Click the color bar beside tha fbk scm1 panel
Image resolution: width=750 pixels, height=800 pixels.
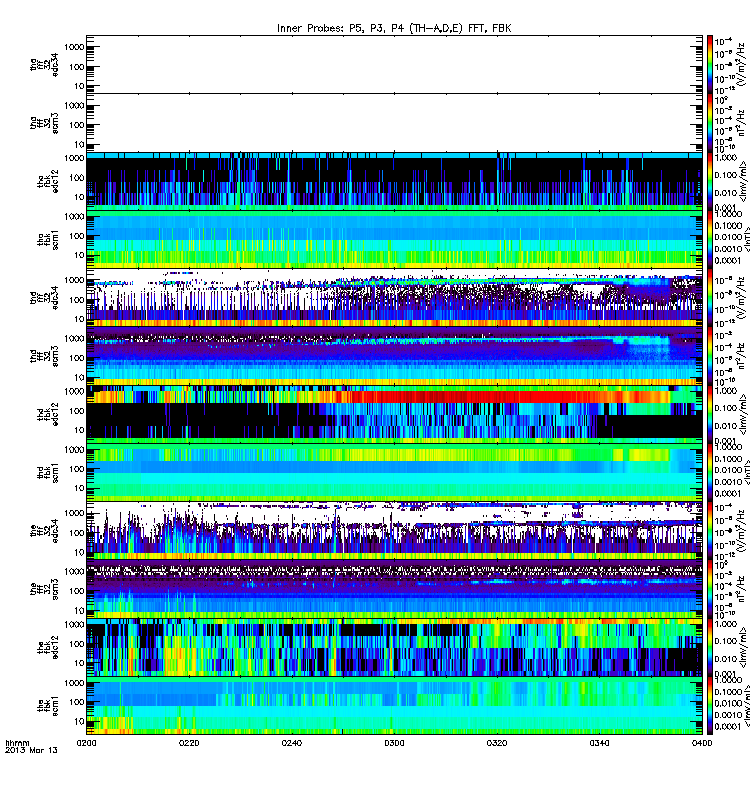[710, 239]
